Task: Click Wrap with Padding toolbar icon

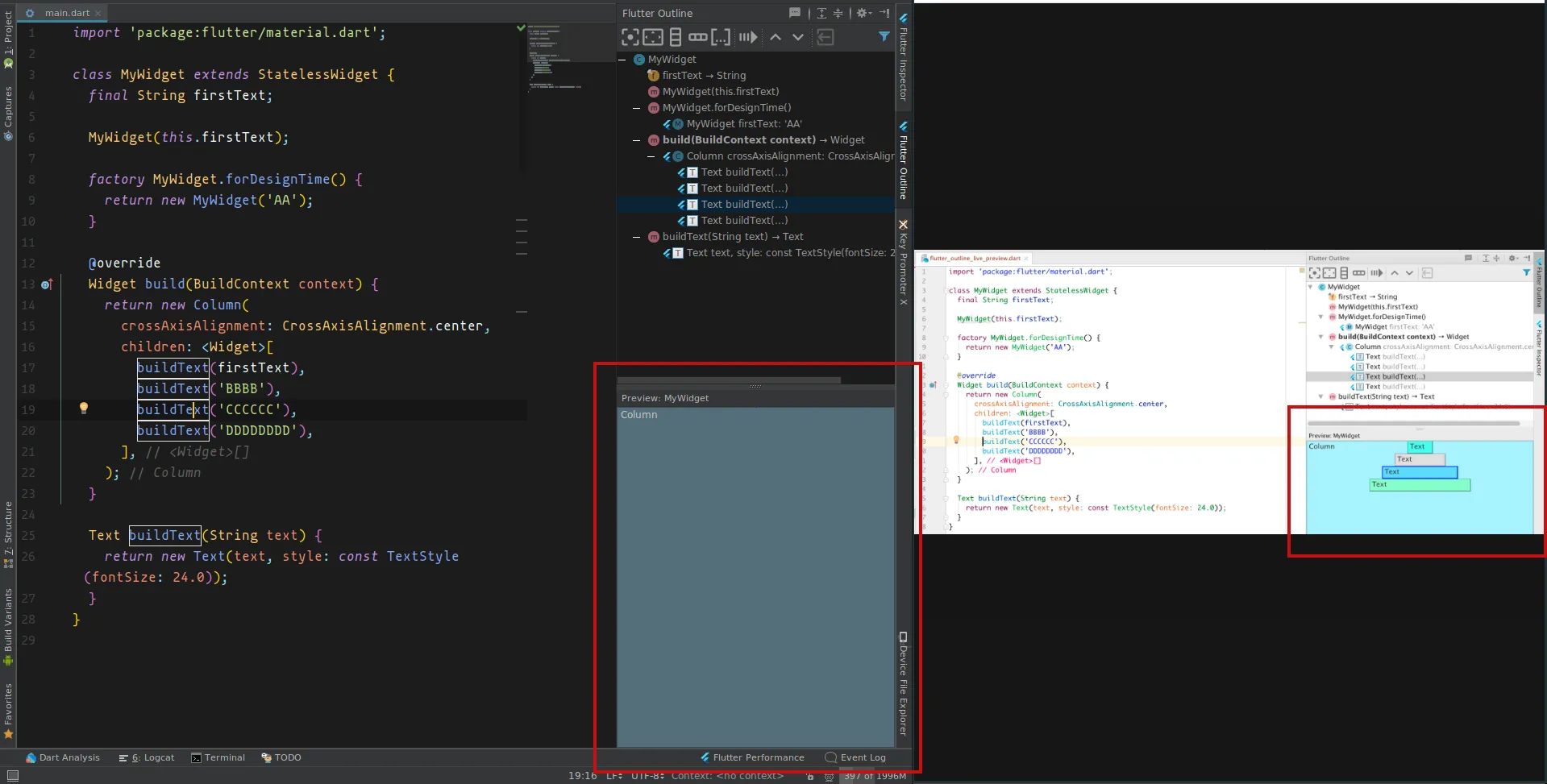Action: (x=653, y=37)
